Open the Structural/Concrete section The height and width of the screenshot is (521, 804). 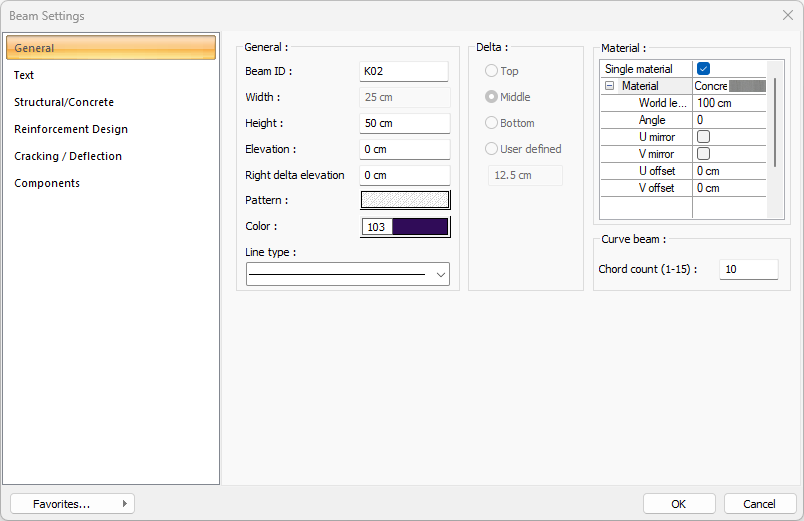(x=64, y=102)
